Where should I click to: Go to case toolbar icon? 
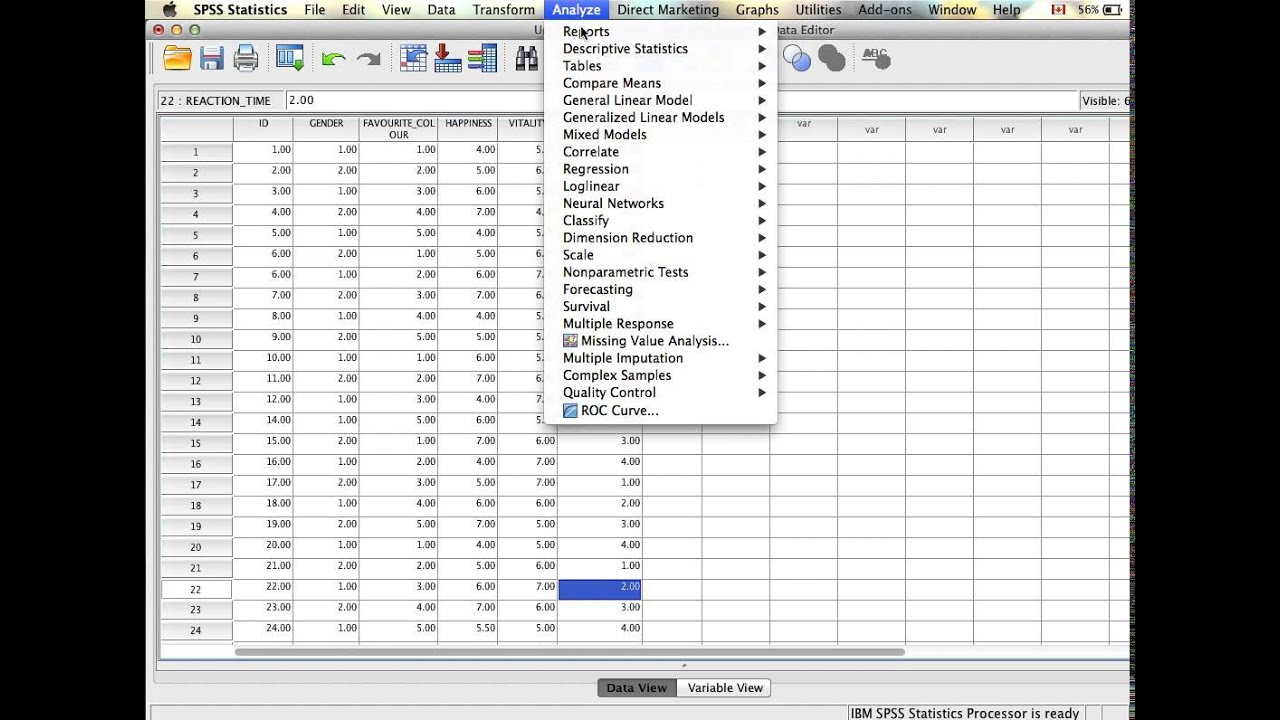(x=414, y=59)
